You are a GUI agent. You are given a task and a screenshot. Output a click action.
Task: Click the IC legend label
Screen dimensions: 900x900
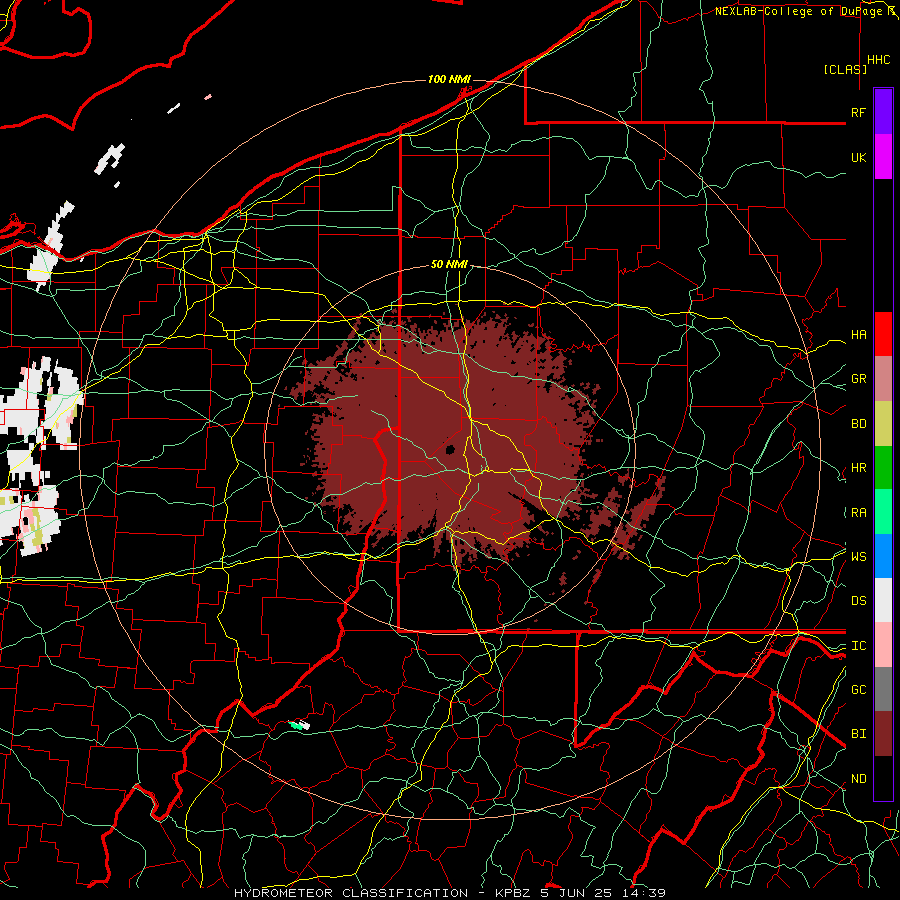click(x=858, y=646)
